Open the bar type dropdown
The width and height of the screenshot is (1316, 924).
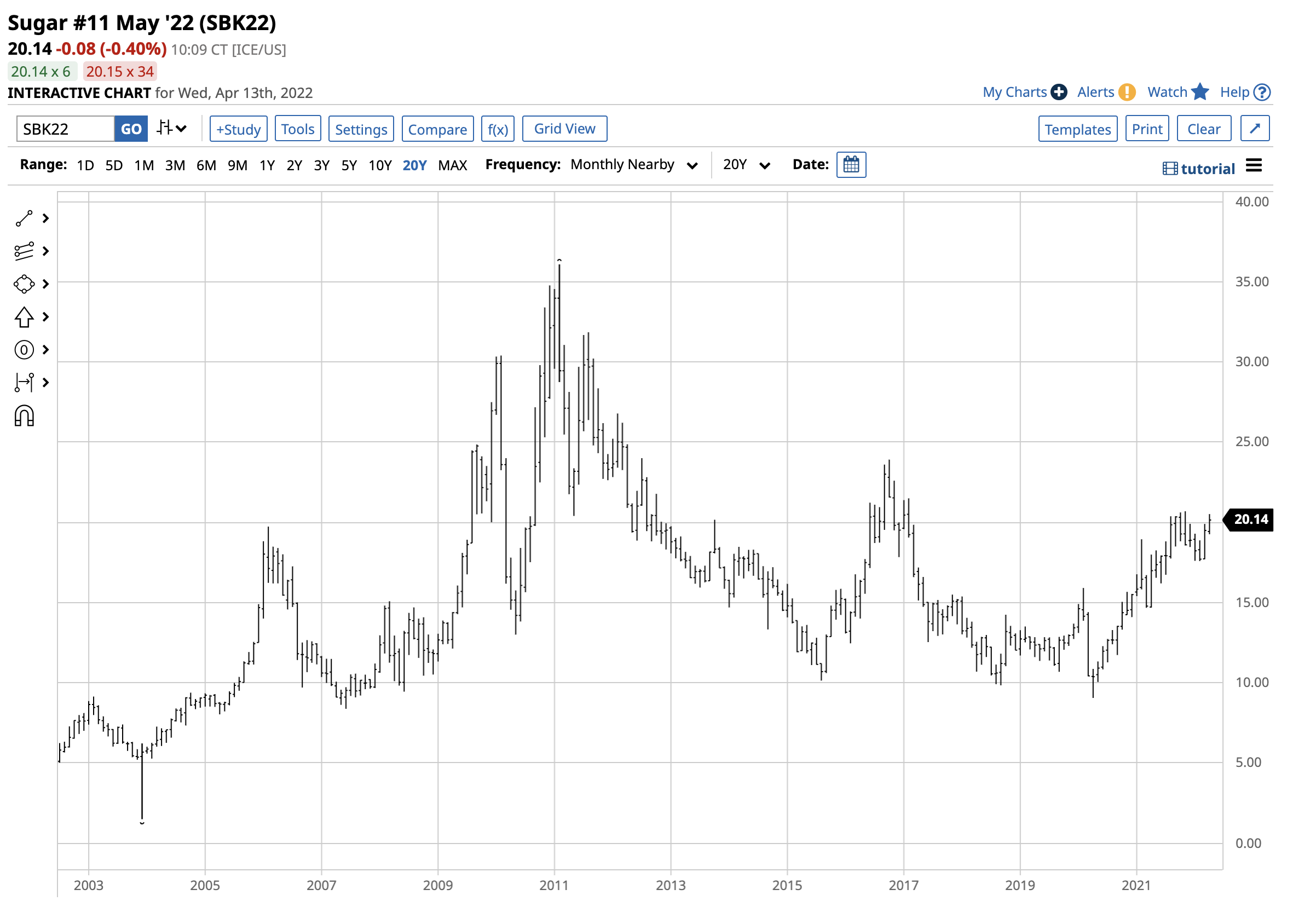(x=172, y=129)
